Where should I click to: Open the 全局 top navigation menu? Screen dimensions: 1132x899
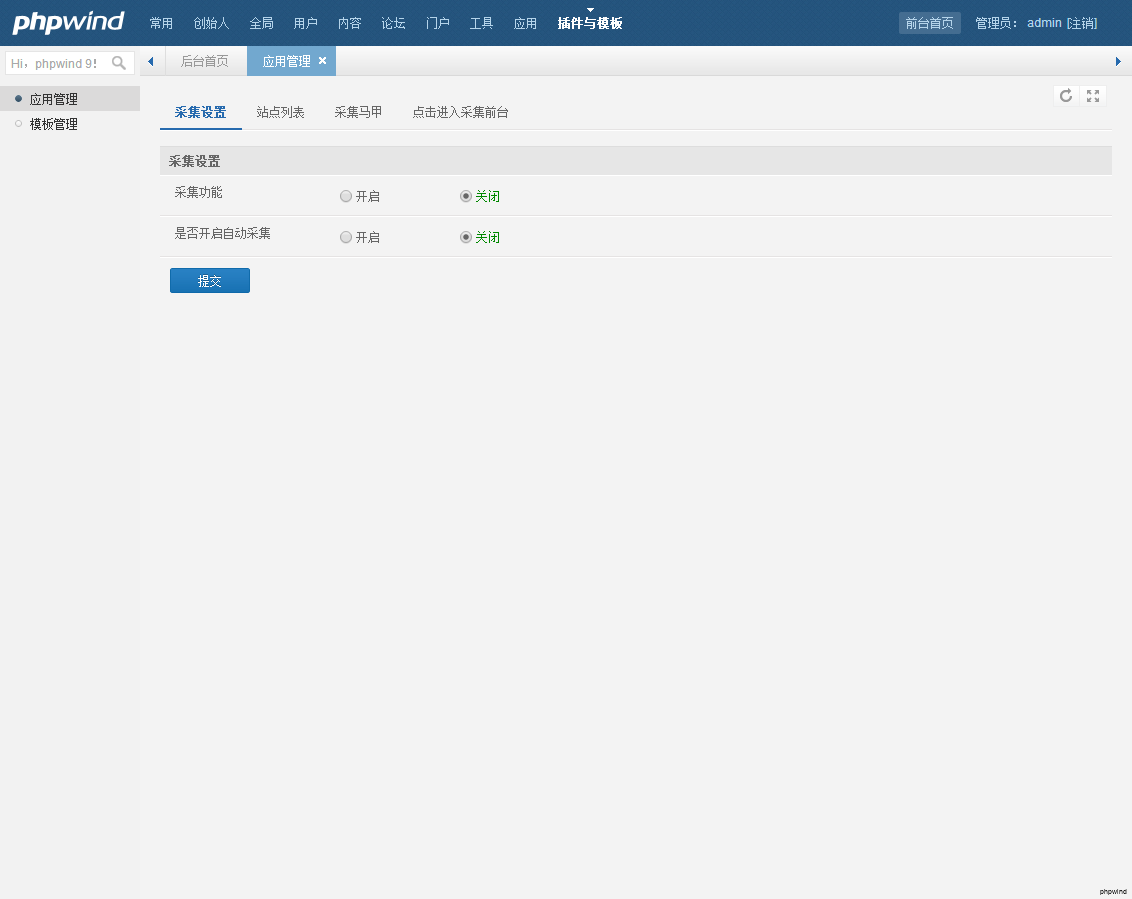[261, 23]
